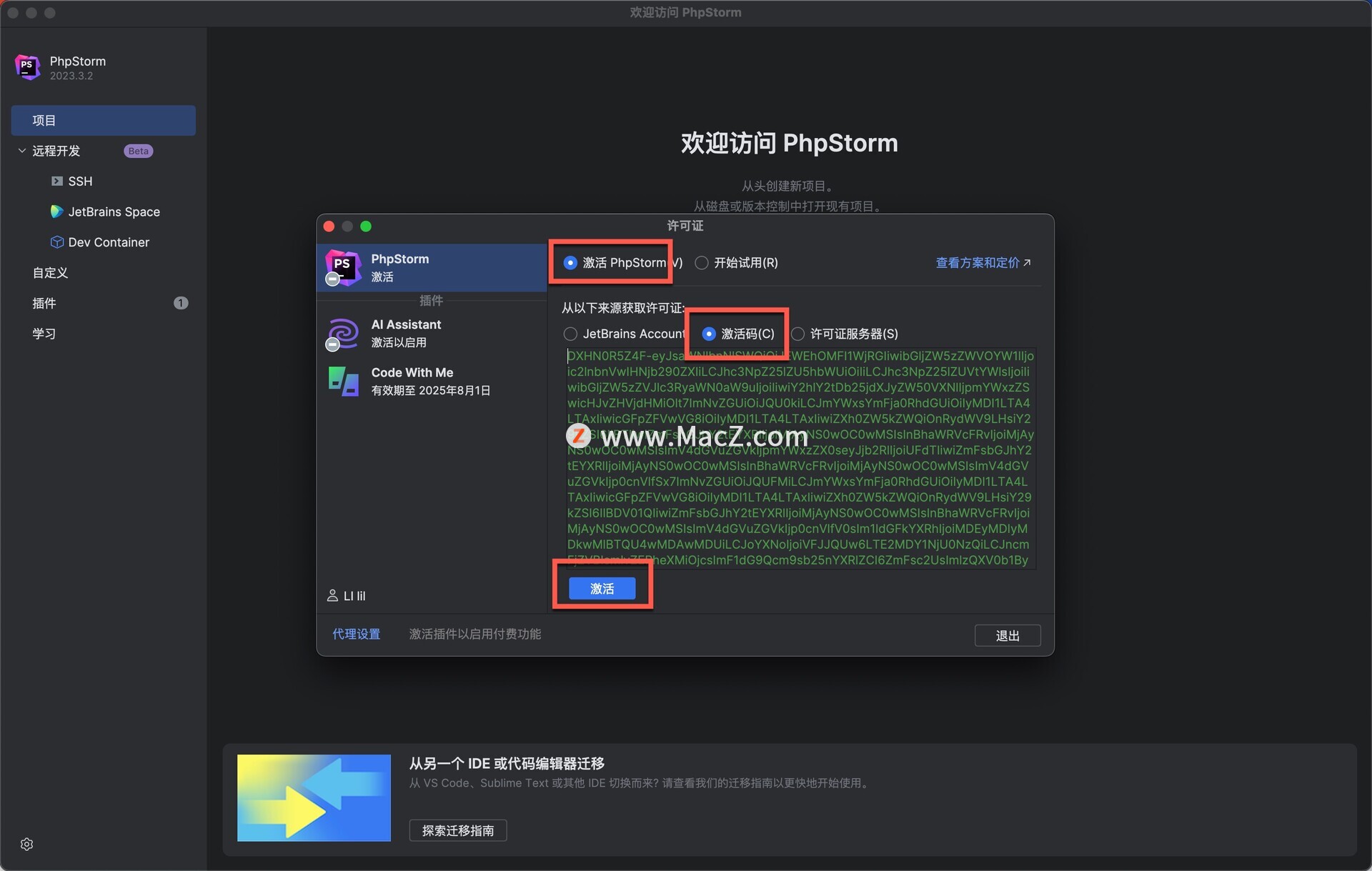1372x871 pixels.
Task: Open 查看方案和定价 link
Action: 983,263
